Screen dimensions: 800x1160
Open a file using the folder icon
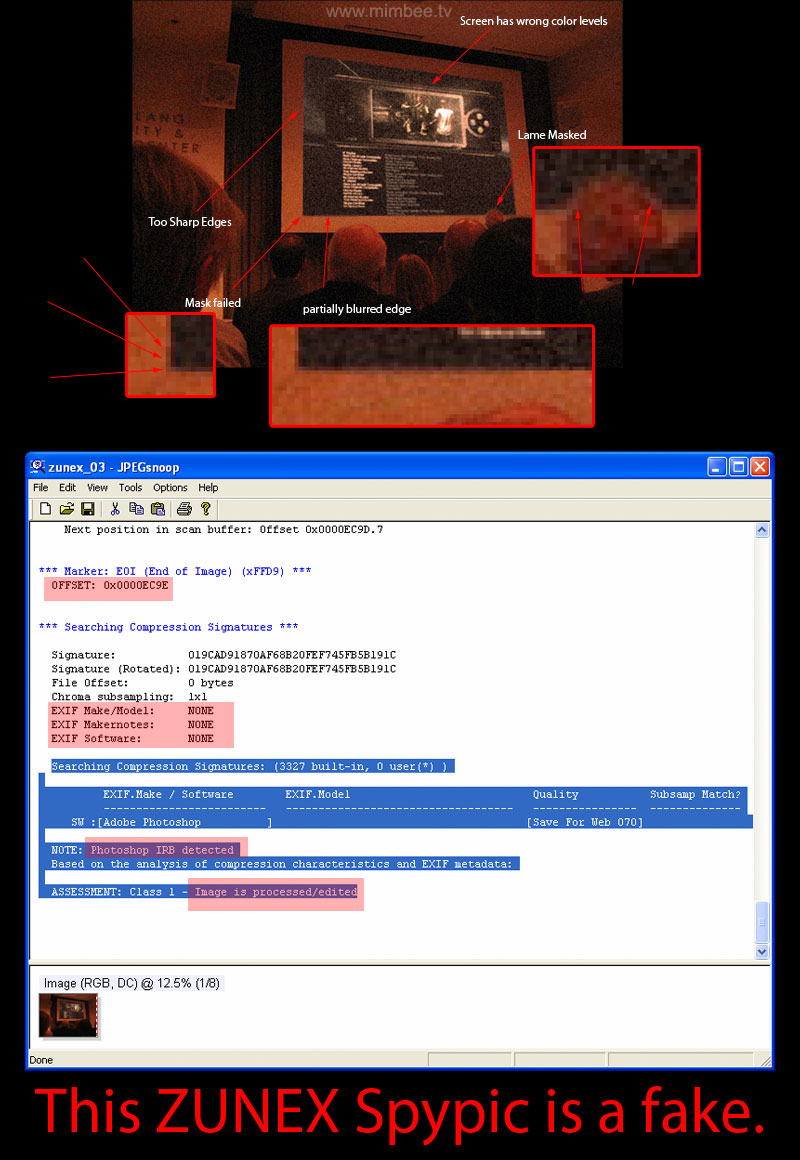[67, 509]
